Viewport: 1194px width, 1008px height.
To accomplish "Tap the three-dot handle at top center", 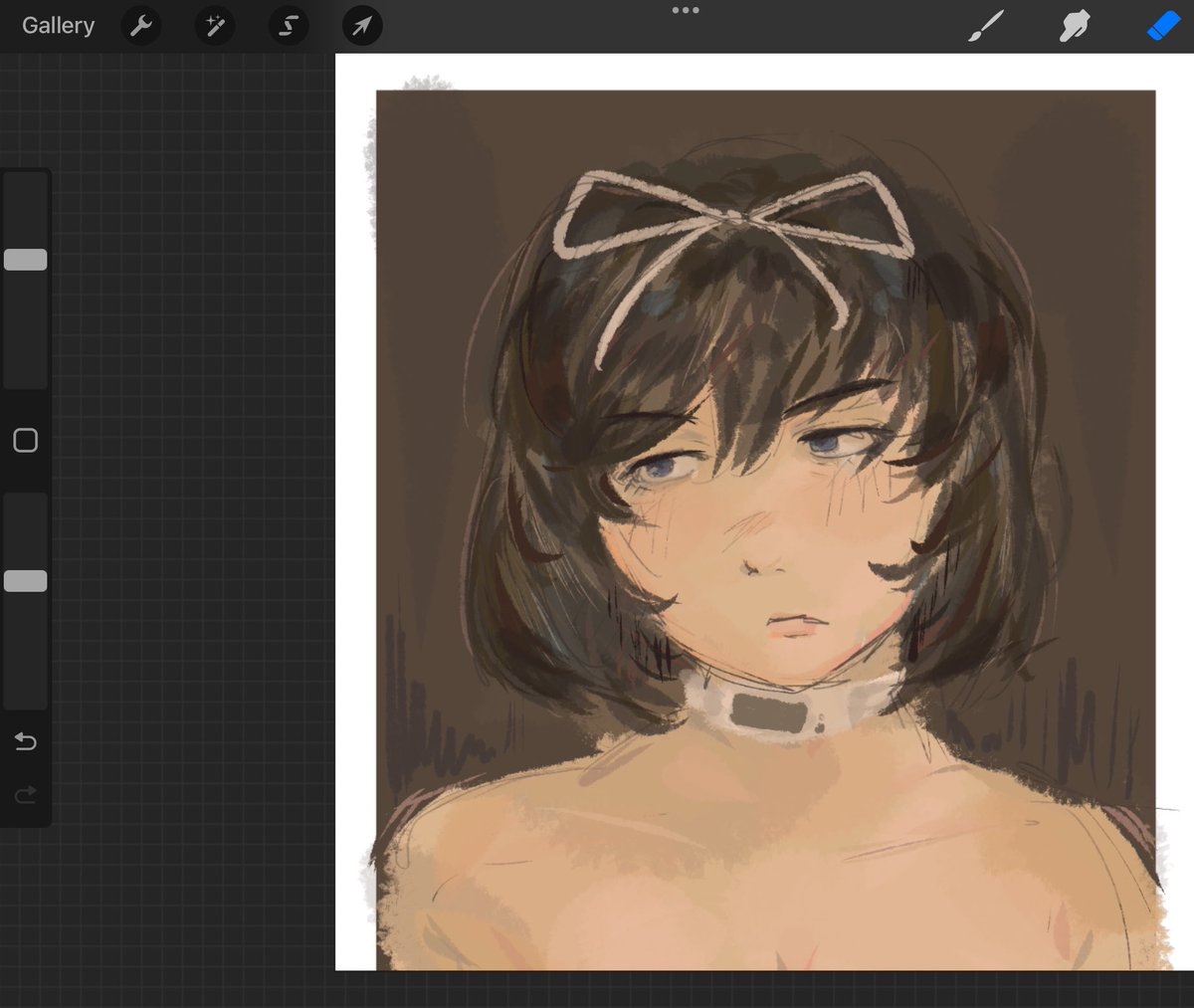I will [x=686, y=10].
